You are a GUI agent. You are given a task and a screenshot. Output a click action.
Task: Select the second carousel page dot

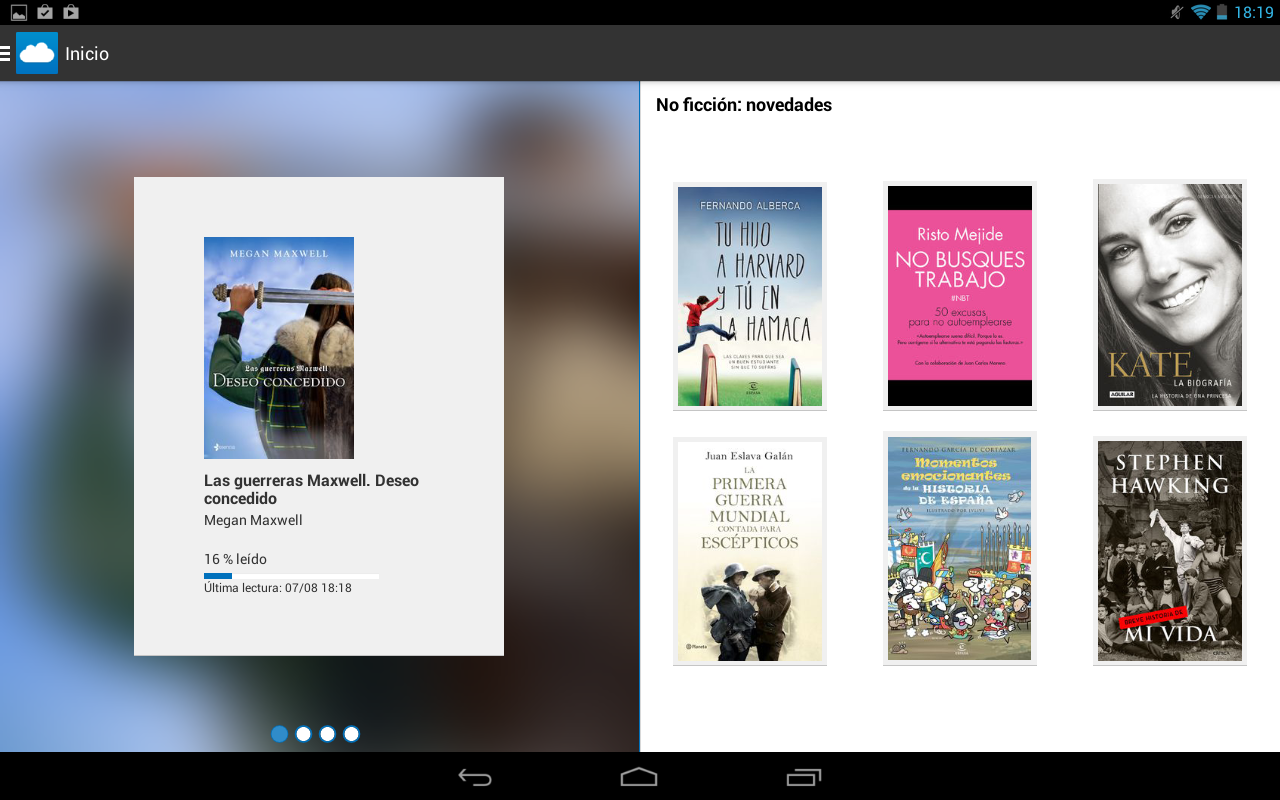tap(303, 734)
